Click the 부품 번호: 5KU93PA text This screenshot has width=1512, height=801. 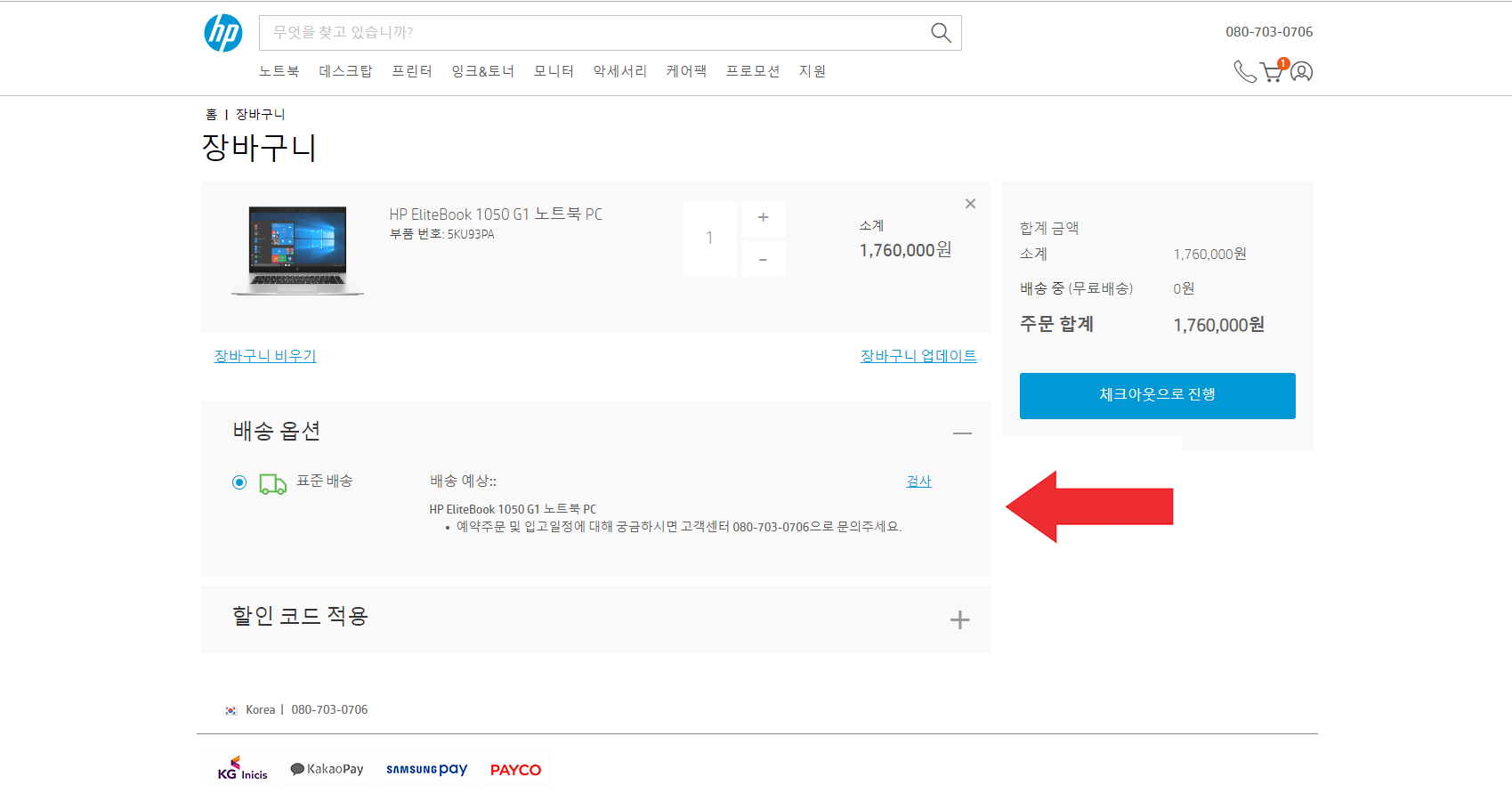pyautogui.click(x=441, y=235)
